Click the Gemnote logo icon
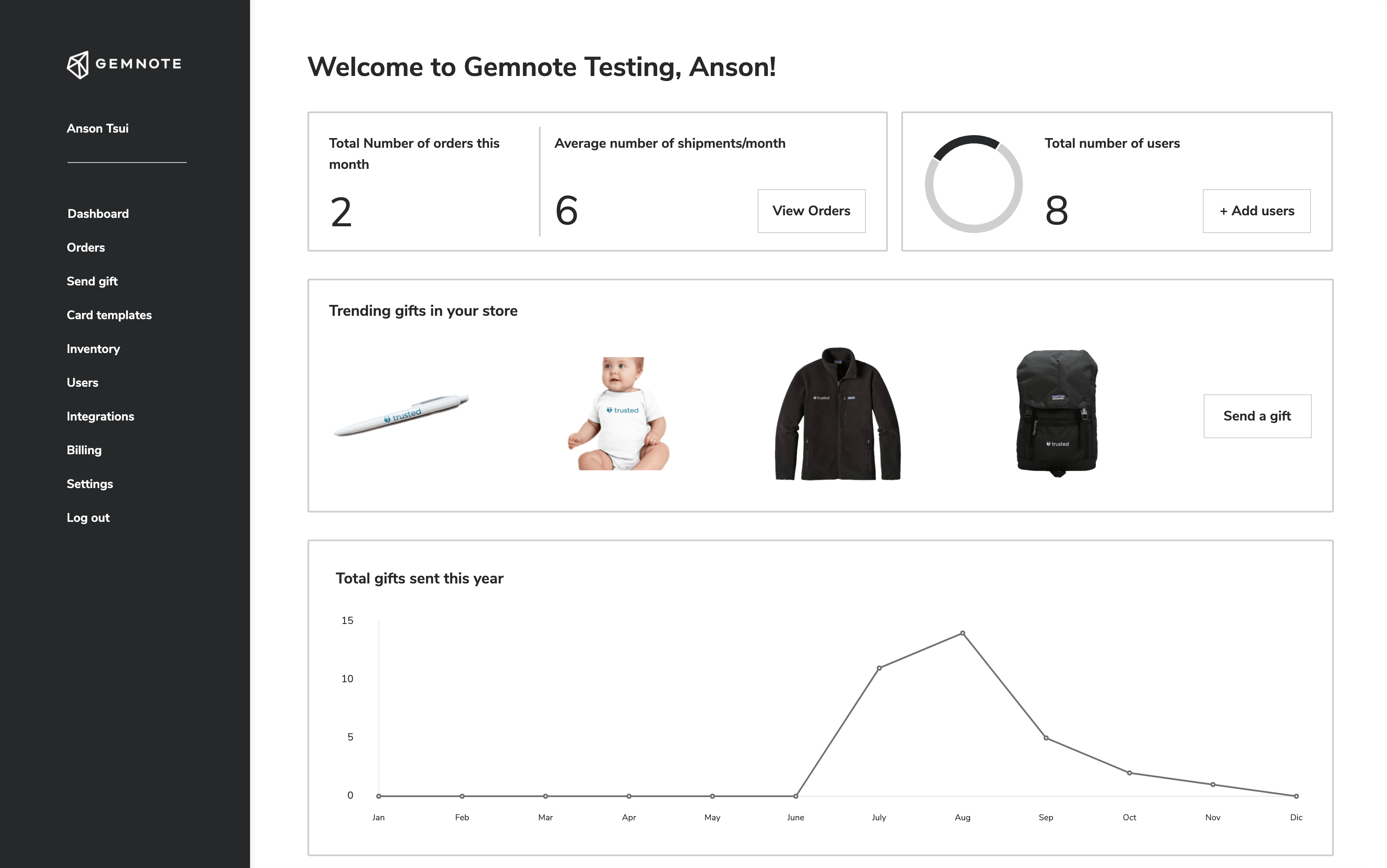The width and height of the screenshot is (1387, 868). (78, 65)
